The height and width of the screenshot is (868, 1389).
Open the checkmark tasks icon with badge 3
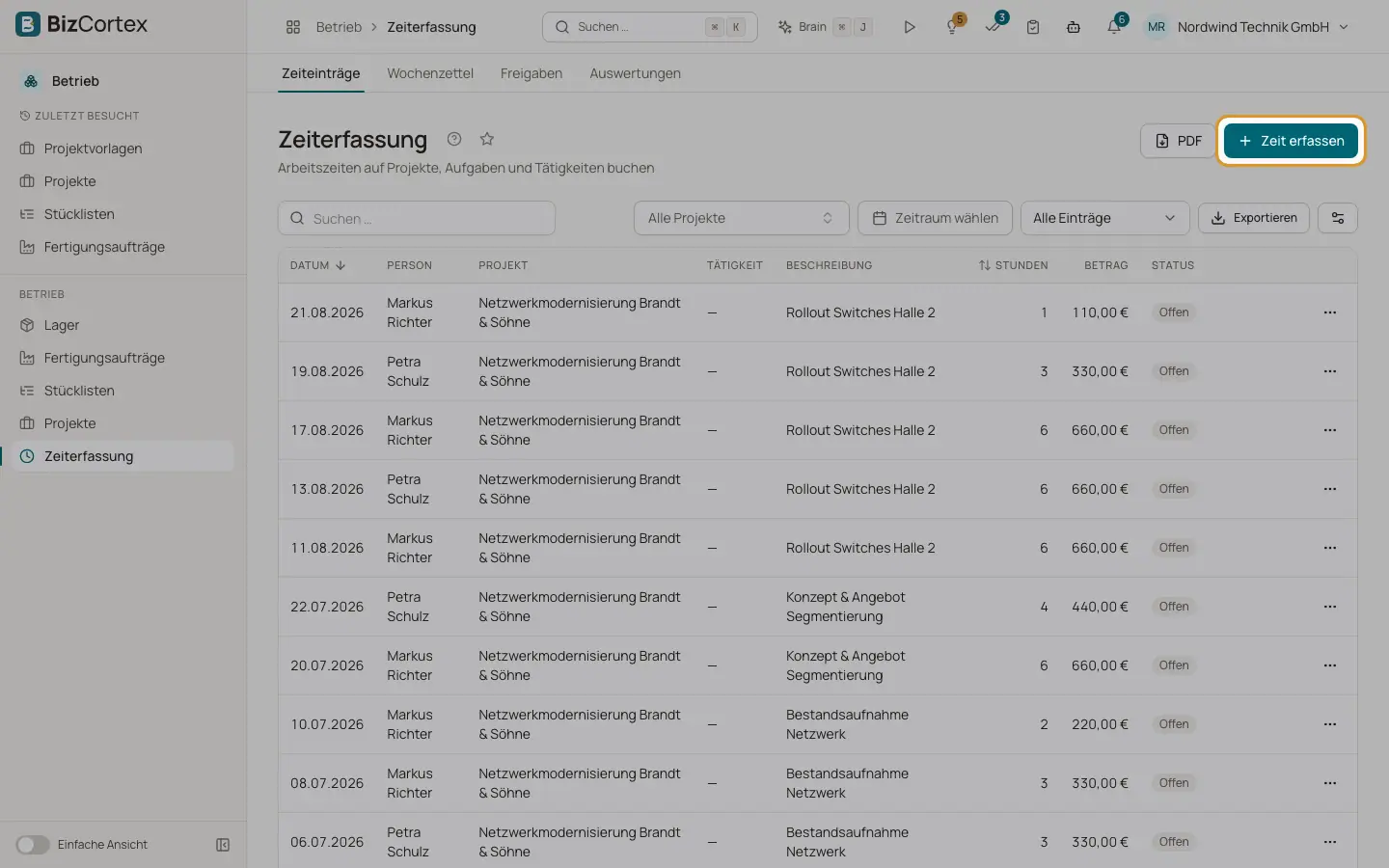coord(994,27)
